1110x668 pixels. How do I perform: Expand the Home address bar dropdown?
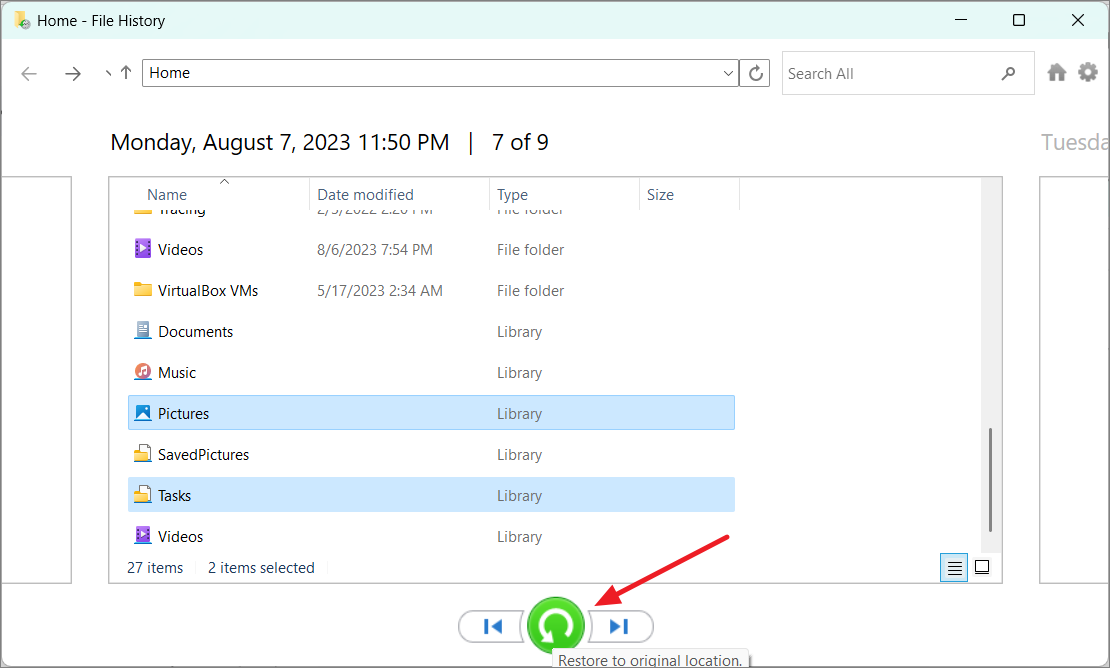[x=728, y=73]
